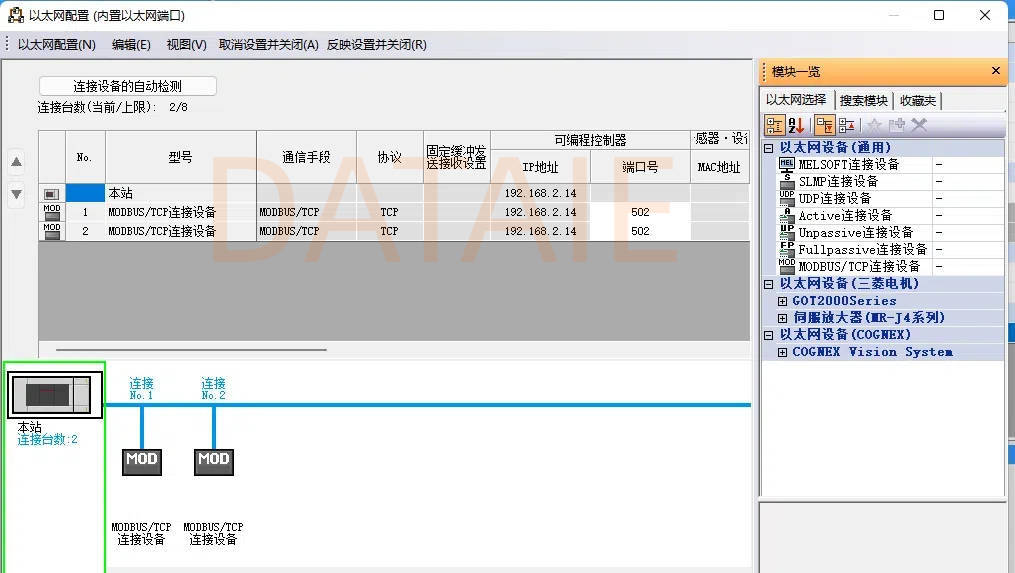This screenshot has height=573, width=1015.
Task: Click the IP地址 column header
Action: tap(541, 167)
